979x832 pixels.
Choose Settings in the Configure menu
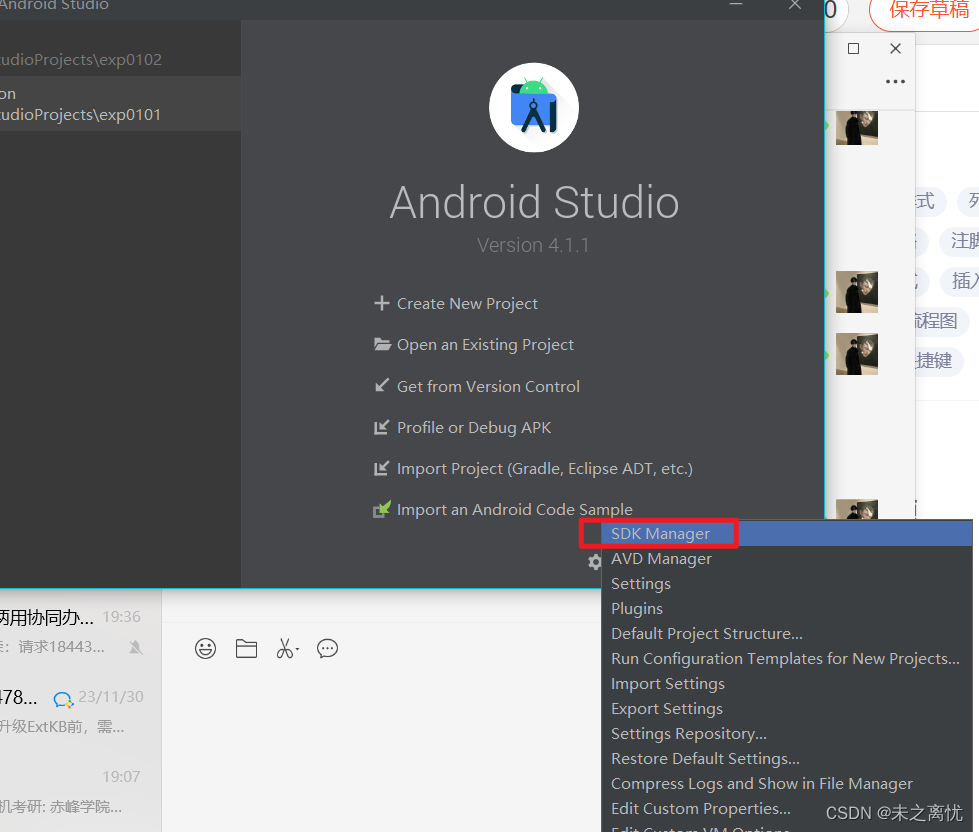tap(787, 584)
